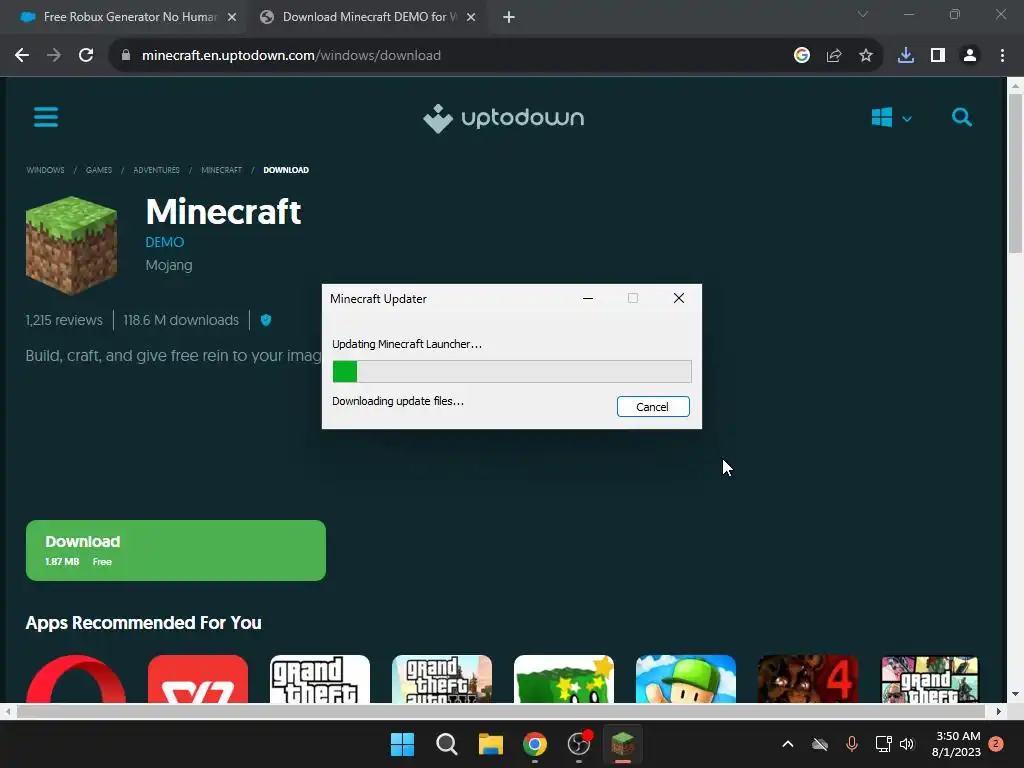The height and width of the screenshot is (768, 1024).
Task: Show hidden system tray icons
Action: pyautogui.click(x=788, y=744)
